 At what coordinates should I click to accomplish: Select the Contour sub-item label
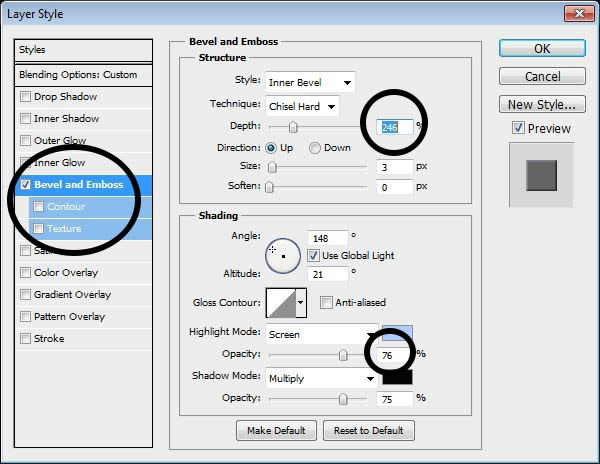tap(66, 207)
